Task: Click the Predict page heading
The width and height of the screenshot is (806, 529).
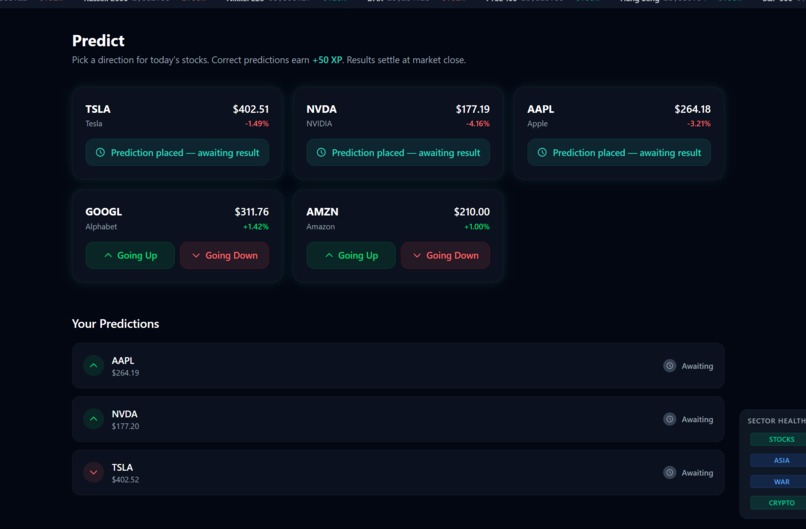Action: (98, 41)
